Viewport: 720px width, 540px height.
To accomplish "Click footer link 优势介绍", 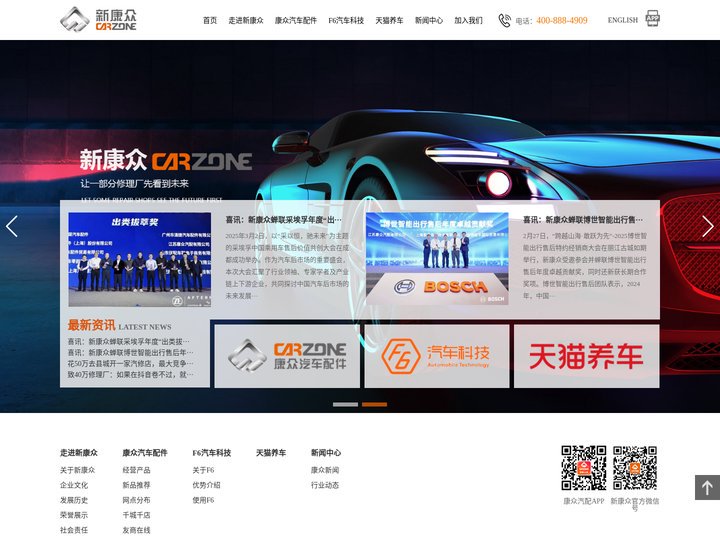I will [x=206, y=485].
